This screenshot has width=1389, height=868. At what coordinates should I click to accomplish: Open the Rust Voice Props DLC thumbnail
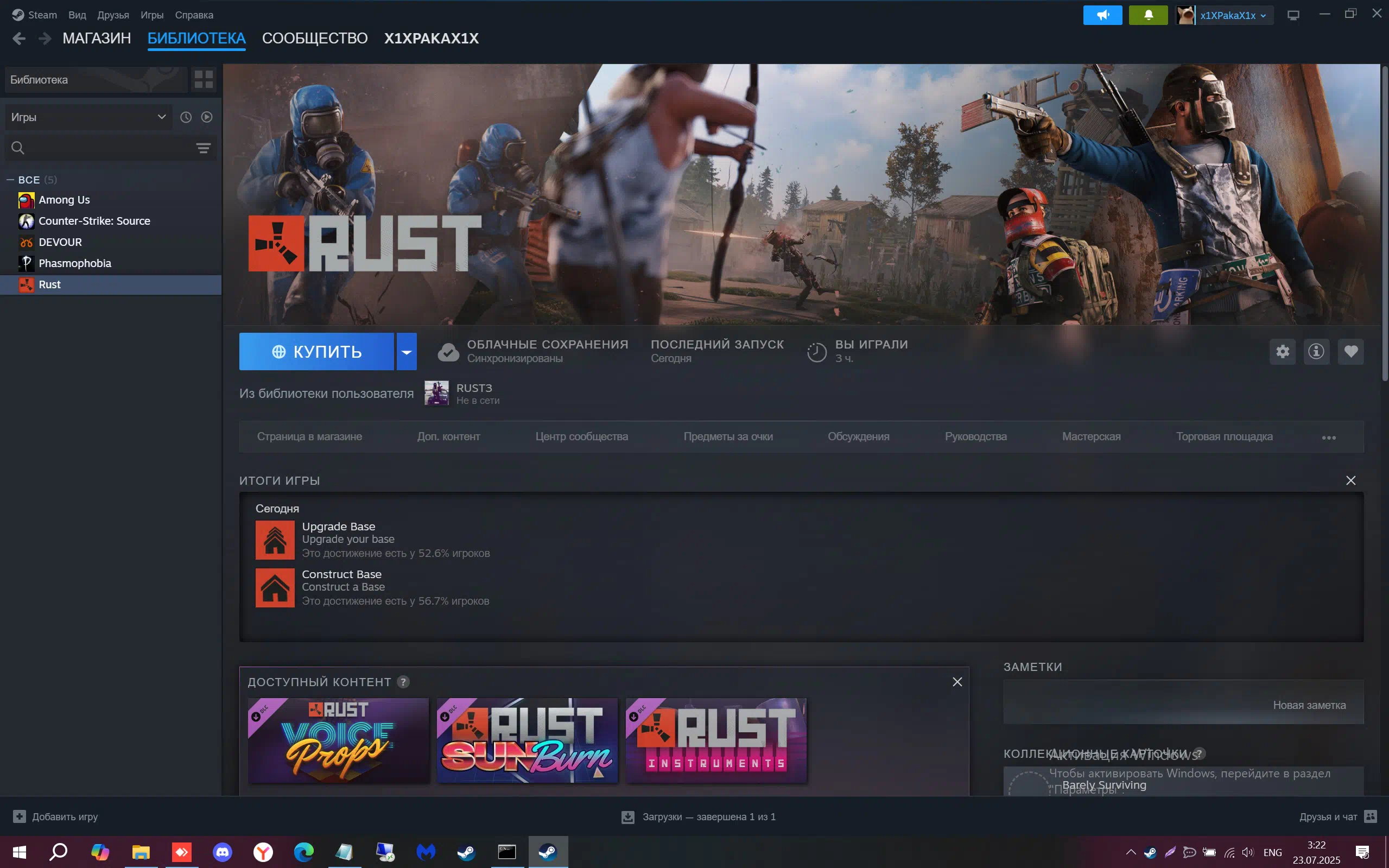click(x=338, y=740)
